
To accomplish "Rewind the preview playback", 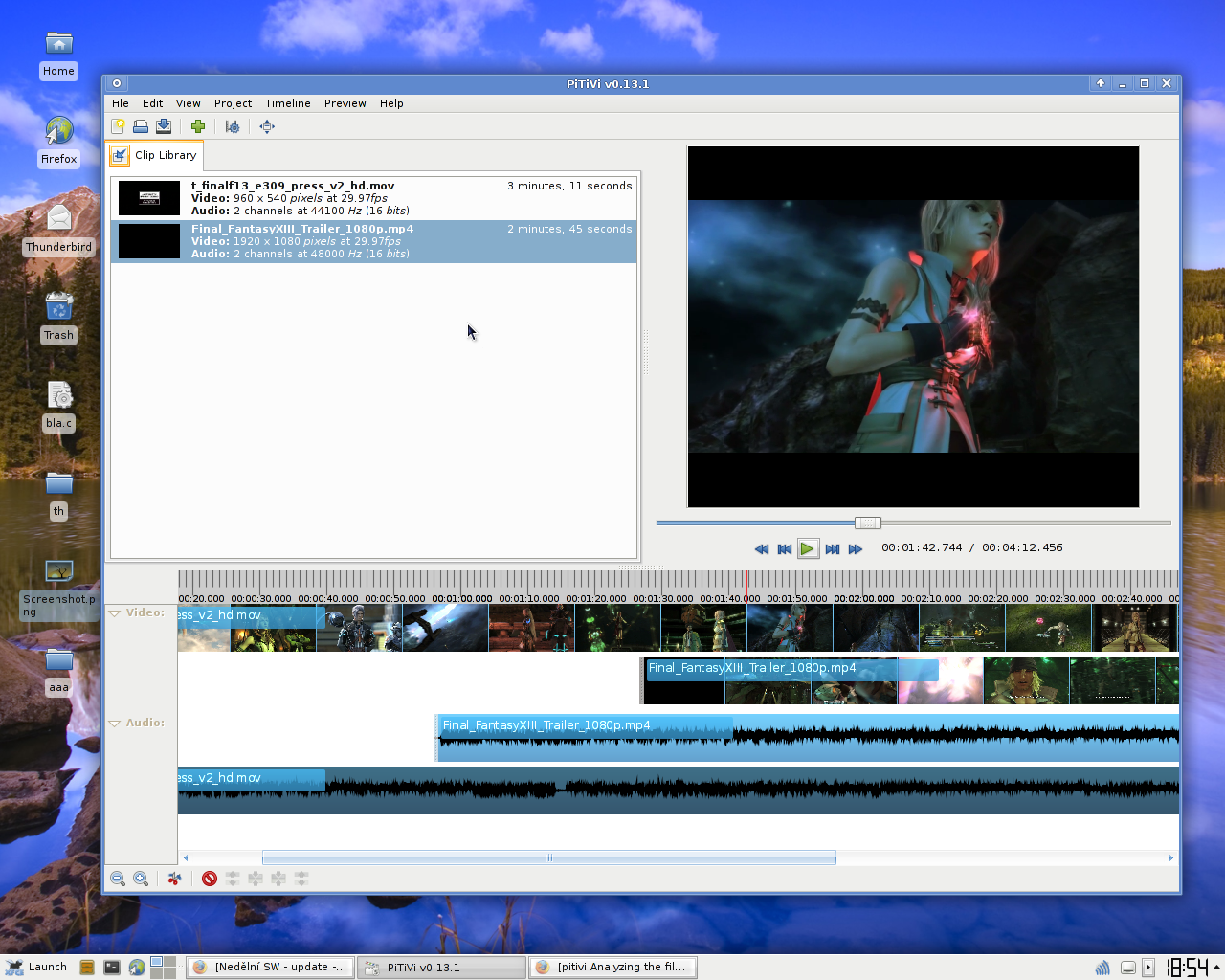I will [762, 549].
